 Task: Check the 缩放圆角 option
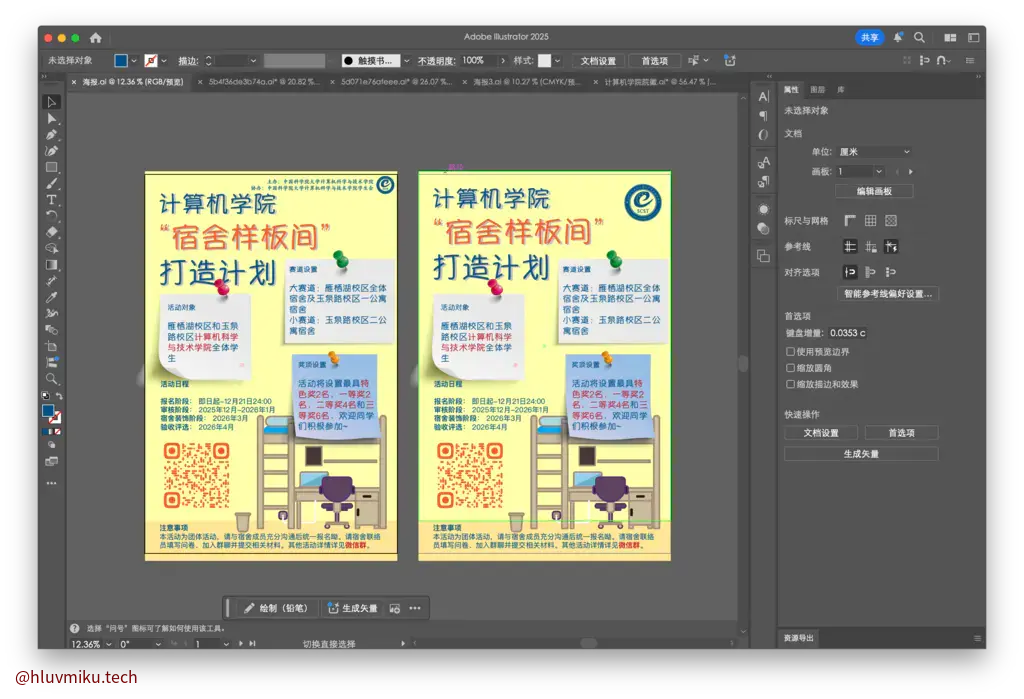pos(789,368)
